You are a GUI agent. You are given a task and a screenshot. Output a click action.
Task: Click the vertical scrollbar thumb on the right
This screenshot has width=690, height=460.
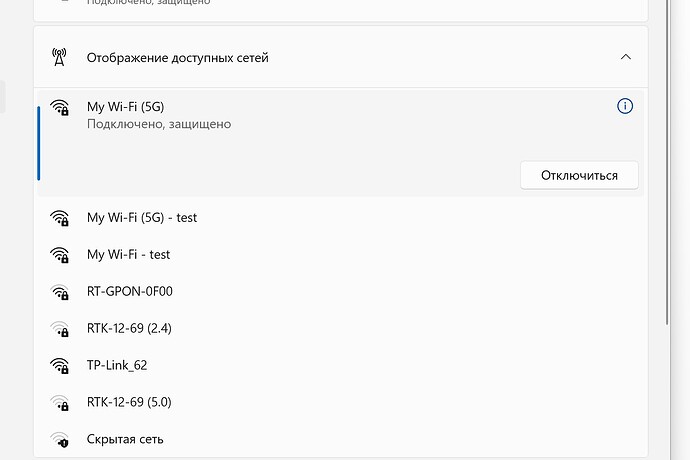tap(668, 163)
